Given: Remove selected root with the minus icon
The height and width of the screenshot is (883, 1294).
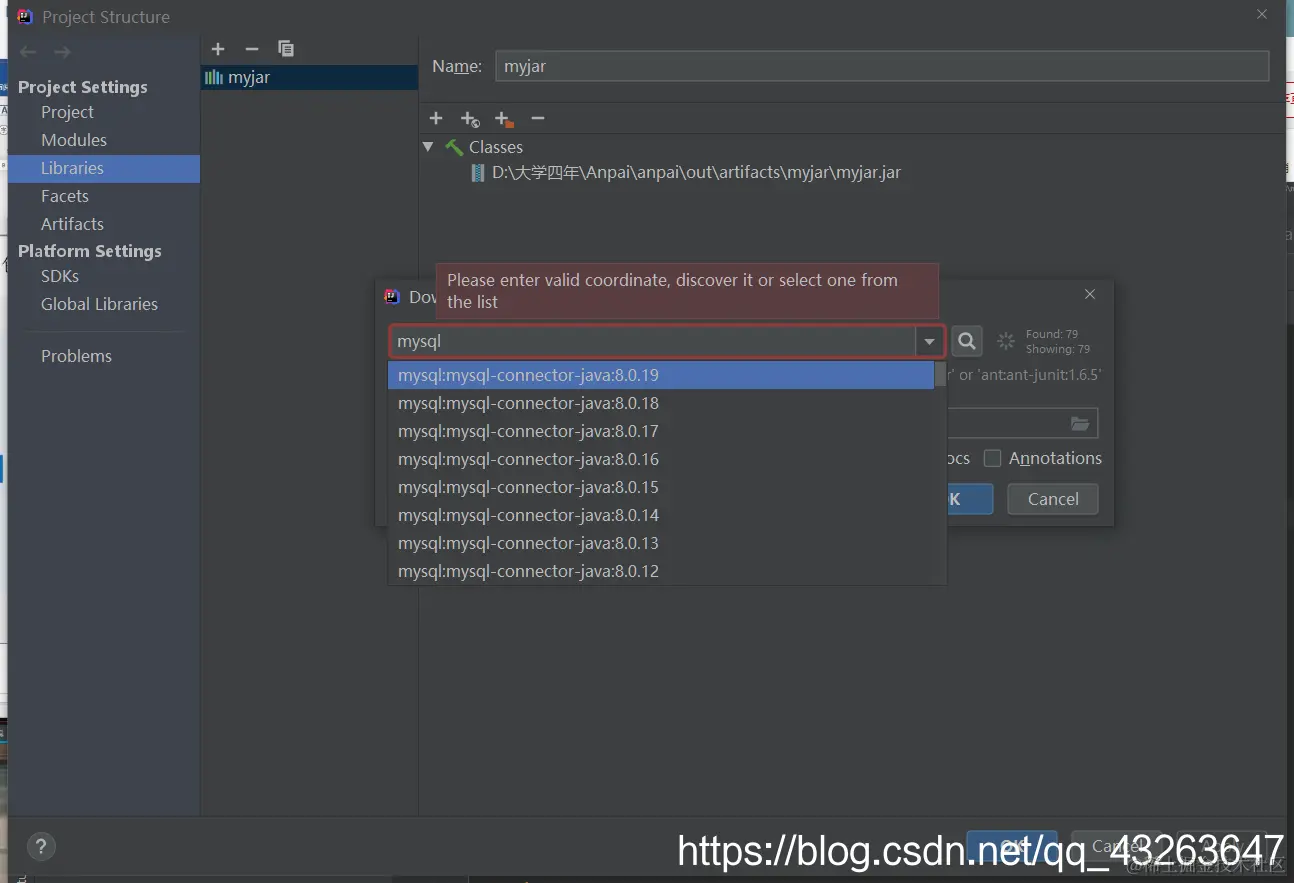Looking at the screenshot, I should pos(538,119).
